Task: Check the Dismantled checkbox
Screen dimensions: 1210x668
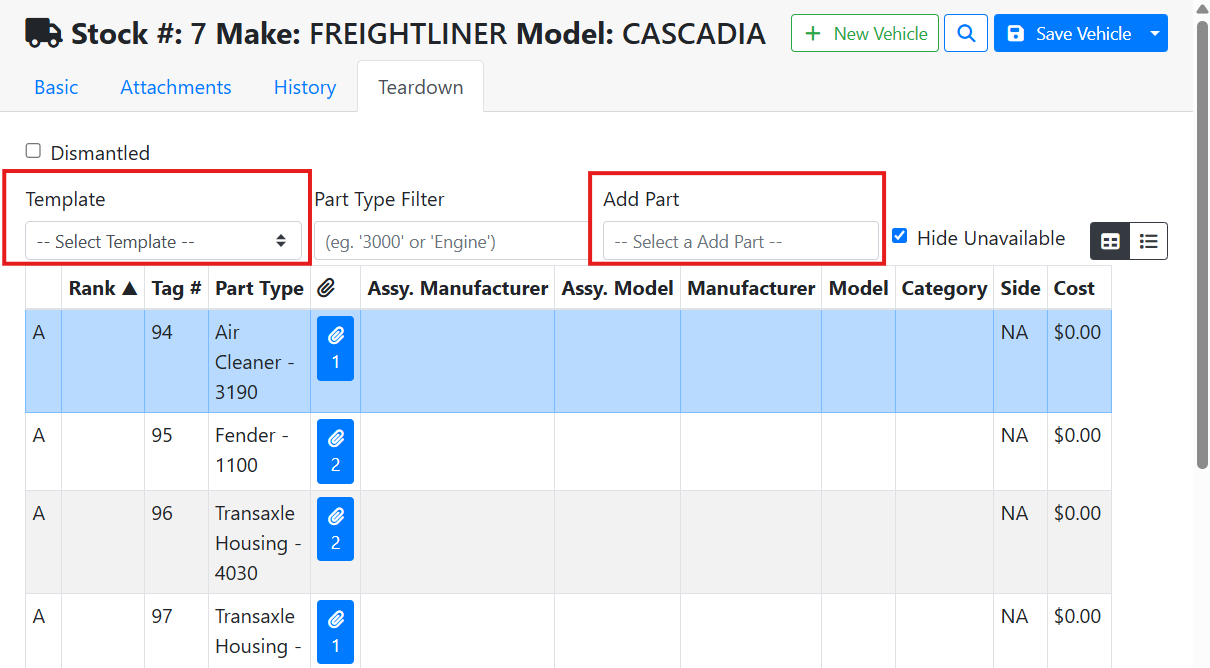Action: click(33, 151)
